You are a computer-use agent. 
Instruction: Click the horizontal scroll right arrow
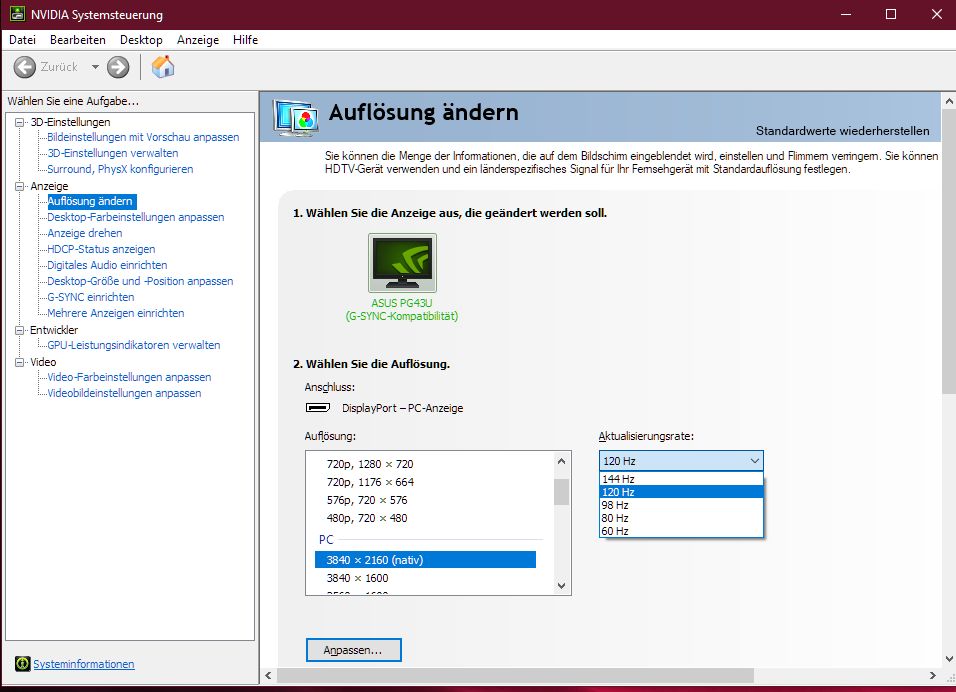coord(932,676)
